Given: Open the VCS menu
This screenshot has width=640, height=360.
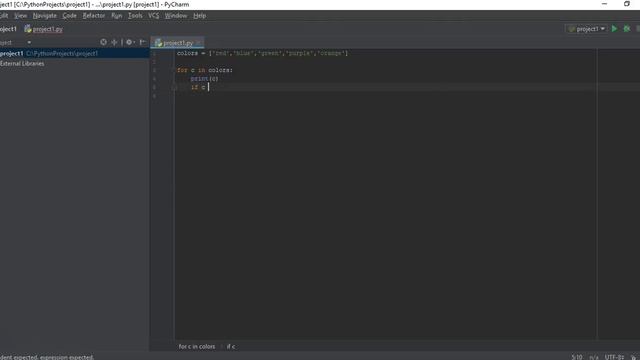Looking at the screenshot, I should coord(153,16).
